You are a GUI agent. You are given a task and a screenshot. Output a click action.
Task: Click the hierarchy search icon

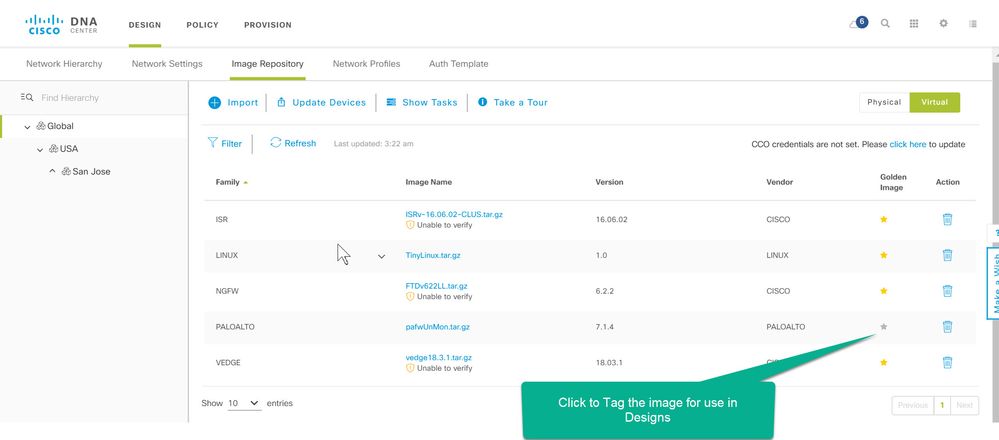pos(27,97)
